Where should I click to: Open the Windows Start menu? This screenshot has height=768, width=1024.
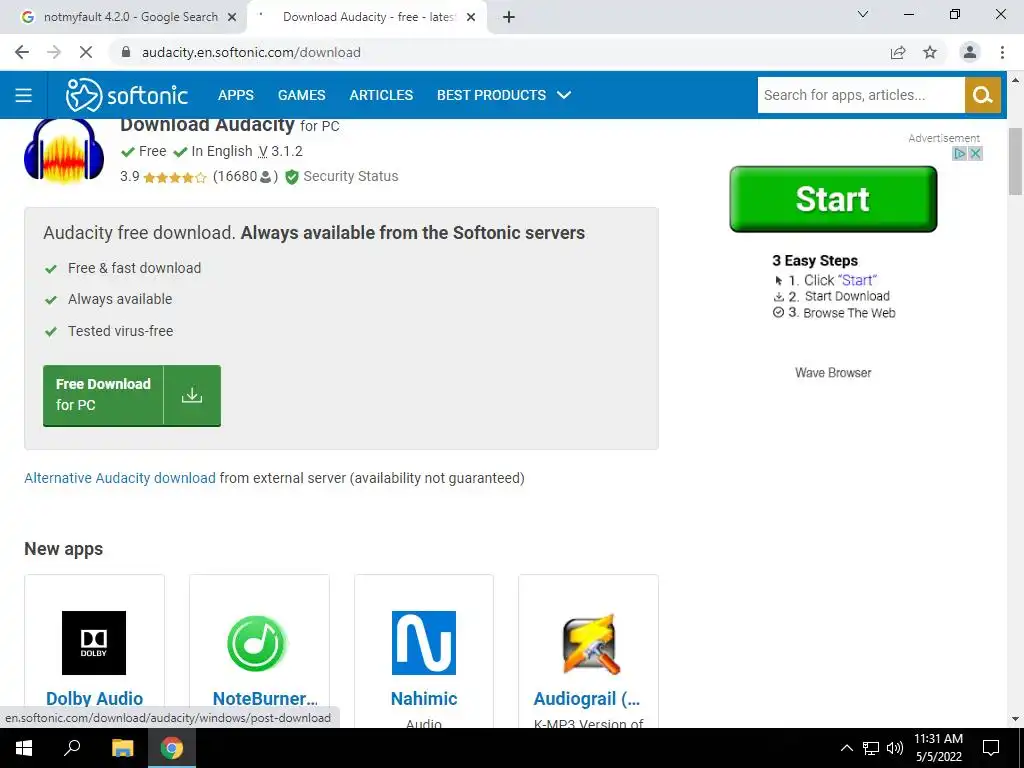pyautogui.click(x=24, y=748)
